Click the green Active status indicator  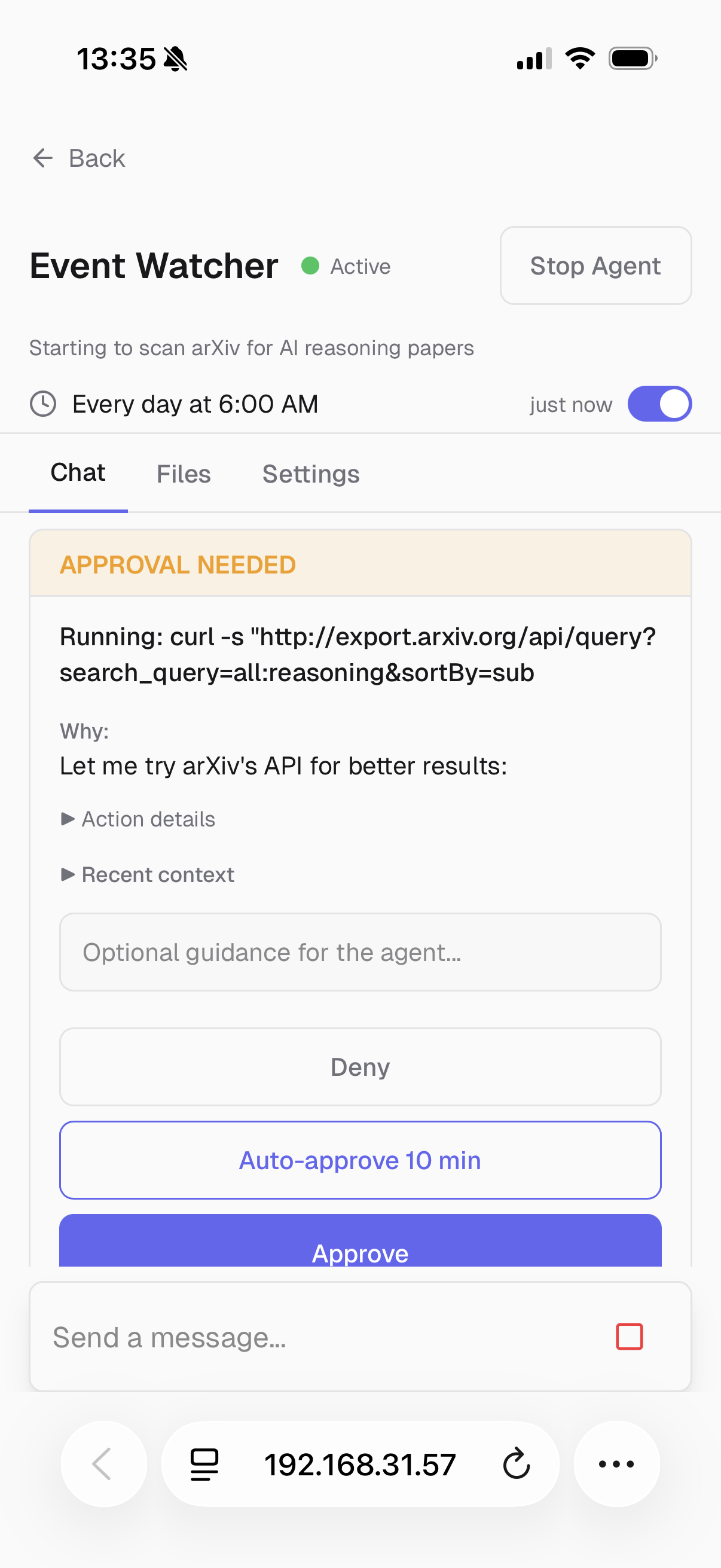click(x=311, y=266)
